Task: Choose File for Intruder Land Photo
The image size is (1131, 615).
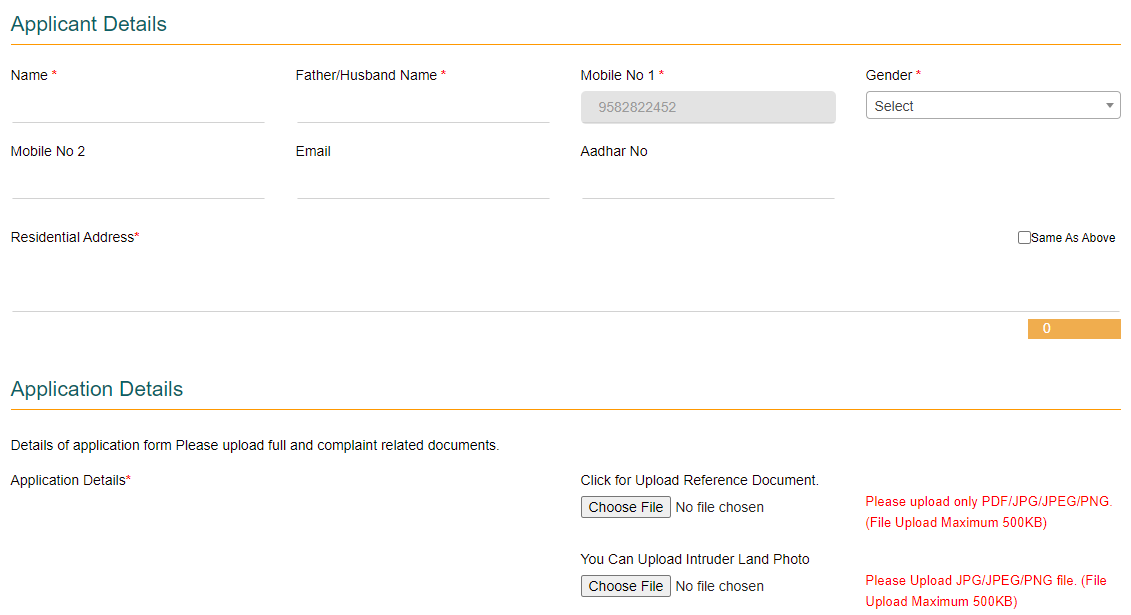Action: pos(625,586)
